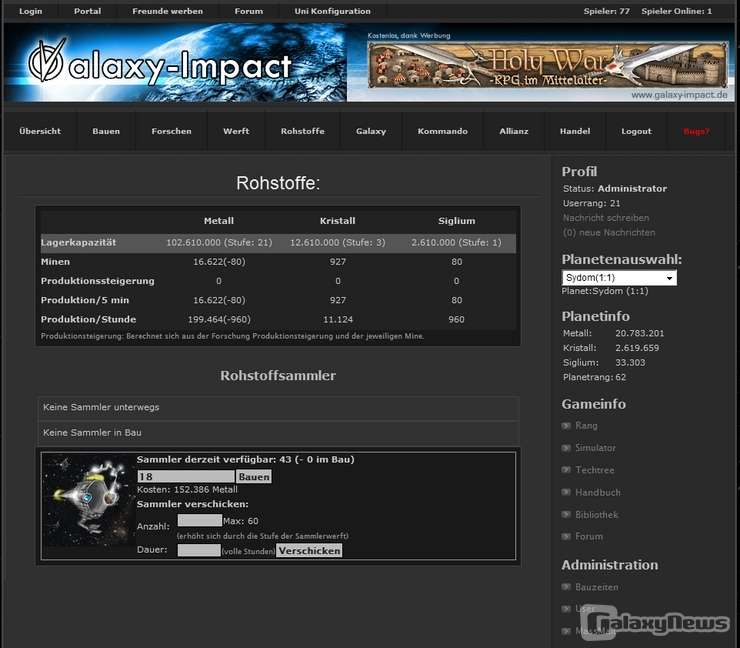Go to Forschen section
This screenshot has height=648, width=740.
[x=171, y=131]
